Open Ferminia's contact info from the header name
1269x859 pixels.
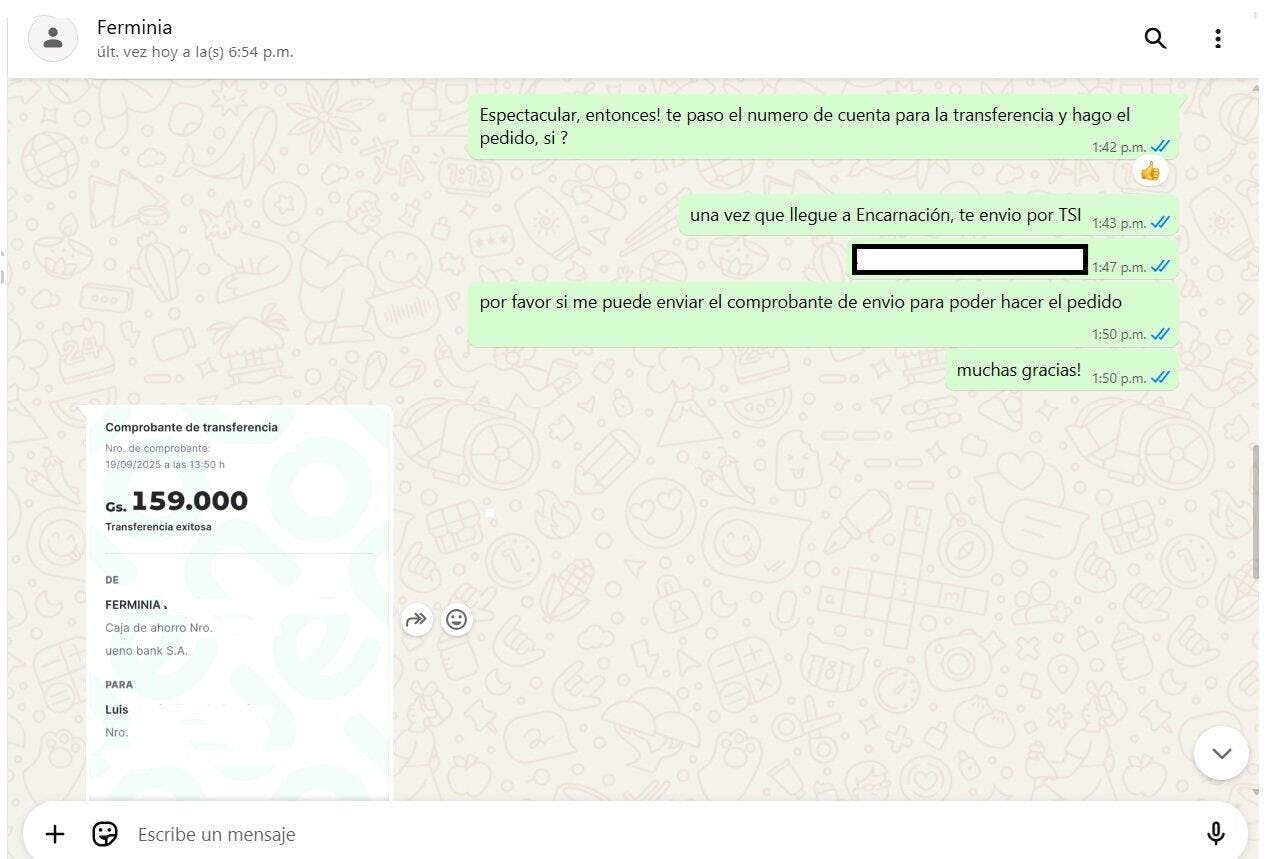(x=134, y=27)
